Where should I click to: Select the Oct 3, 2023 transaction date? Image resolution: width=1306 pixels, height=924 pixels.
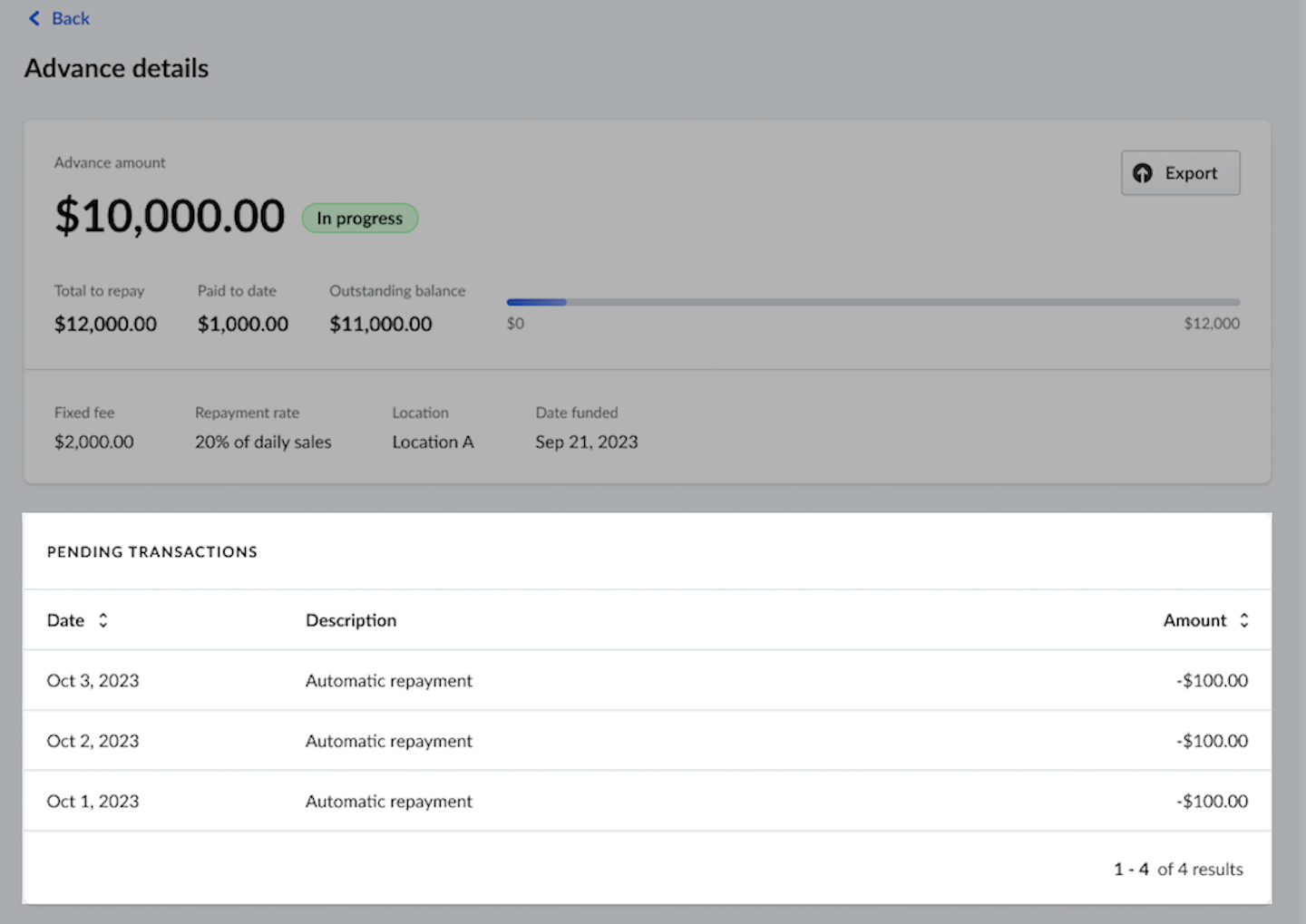(x=93, y=681)
